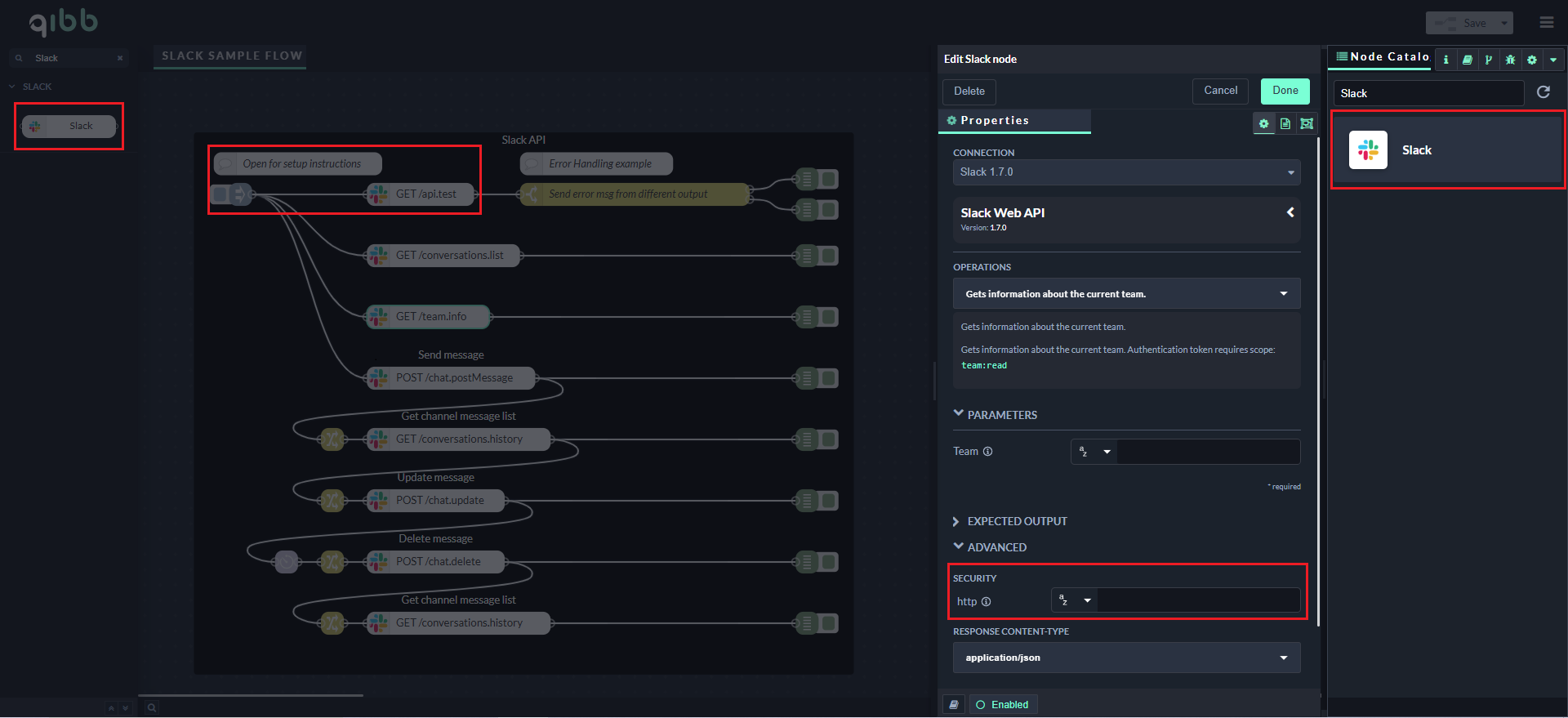
Task: Switch to the Properties tab
Action: coord(1013,121)
